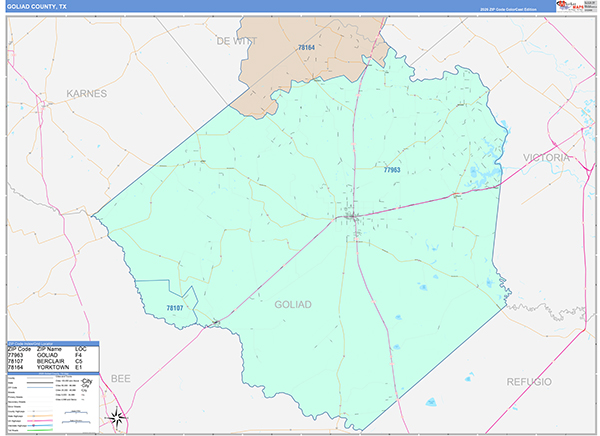Click ZIP label 78164 on tan region

pyautogui.click(x=306, y=47)
